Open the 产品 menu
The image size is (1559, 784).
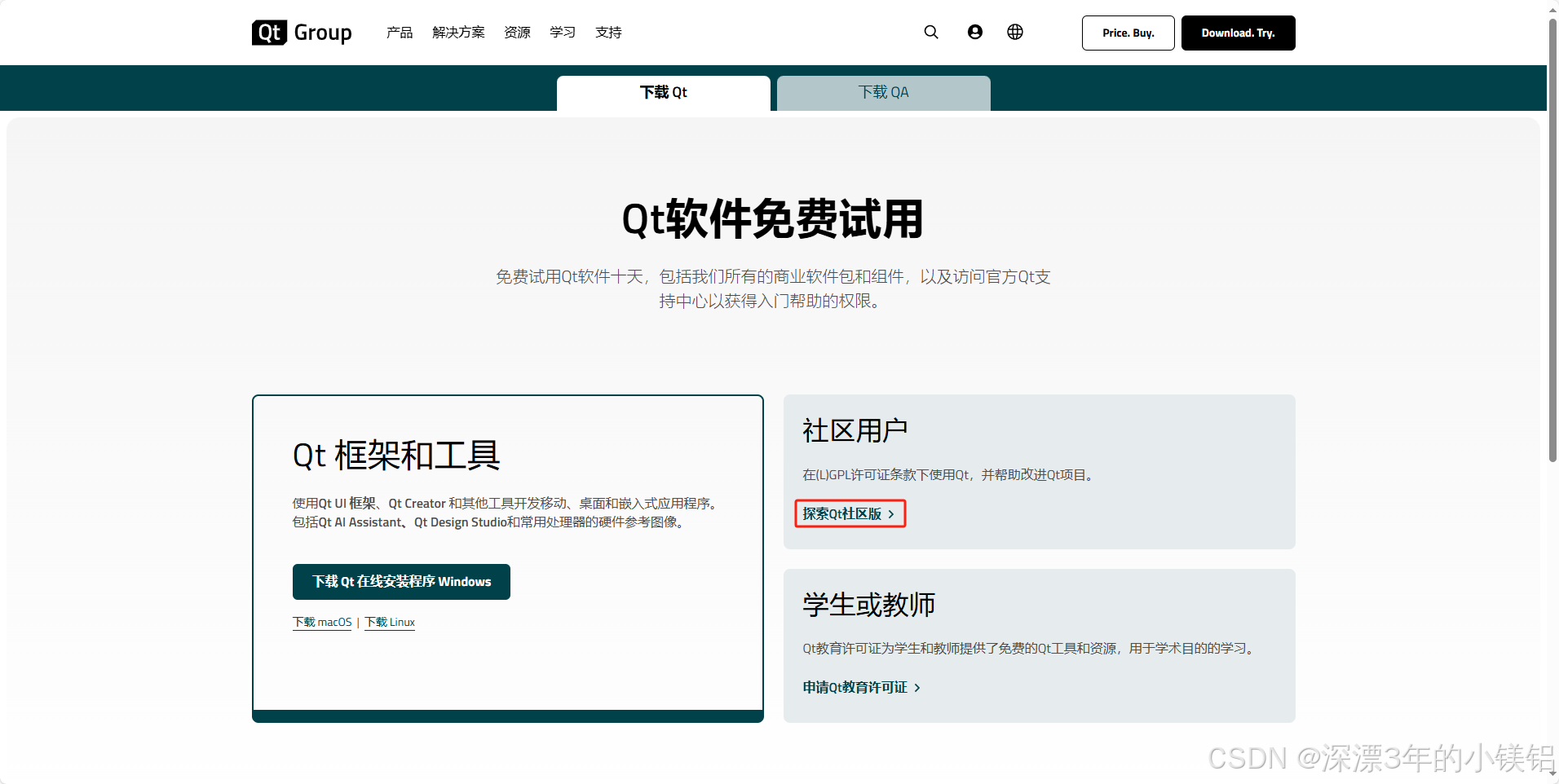[x=400, y=33]
